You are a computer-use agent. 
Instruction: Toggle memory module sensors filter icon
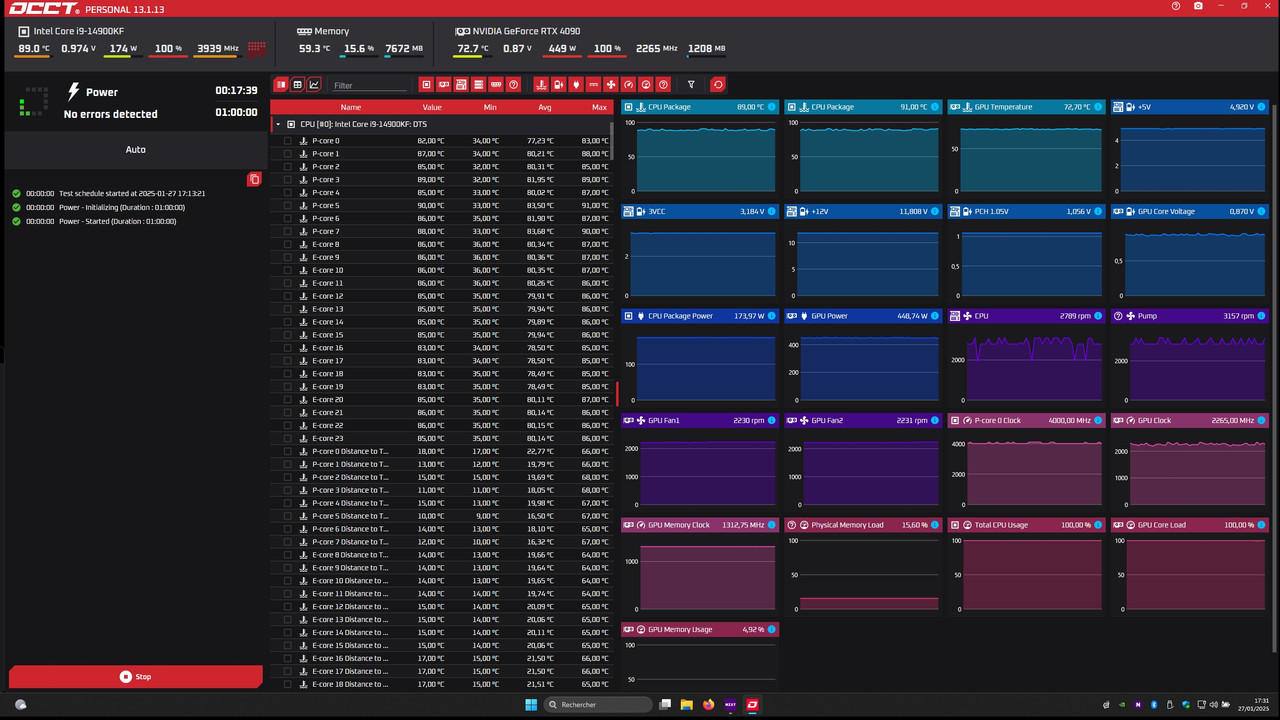point(496,85)
